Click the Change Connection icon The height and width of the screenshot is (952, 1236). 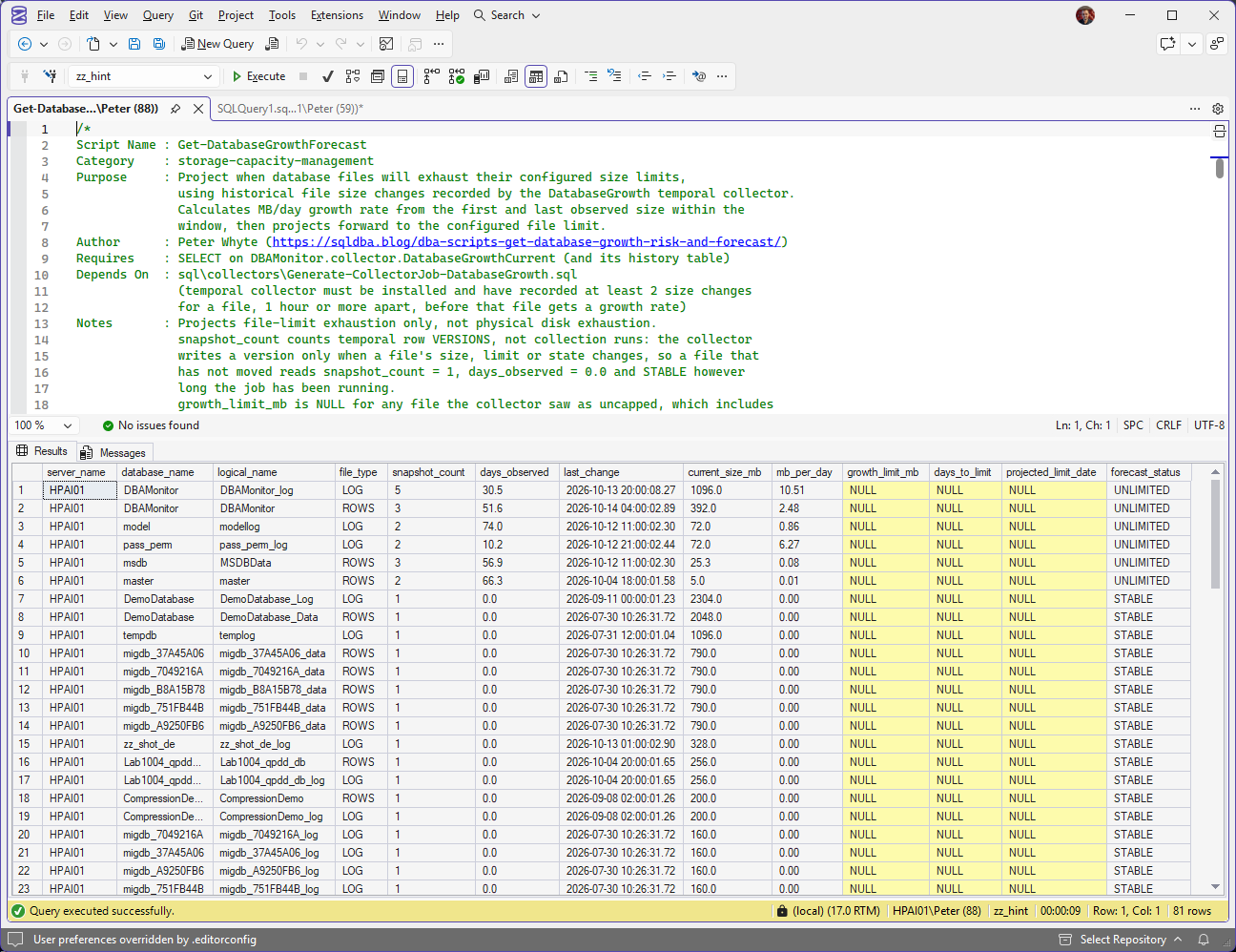50,76
